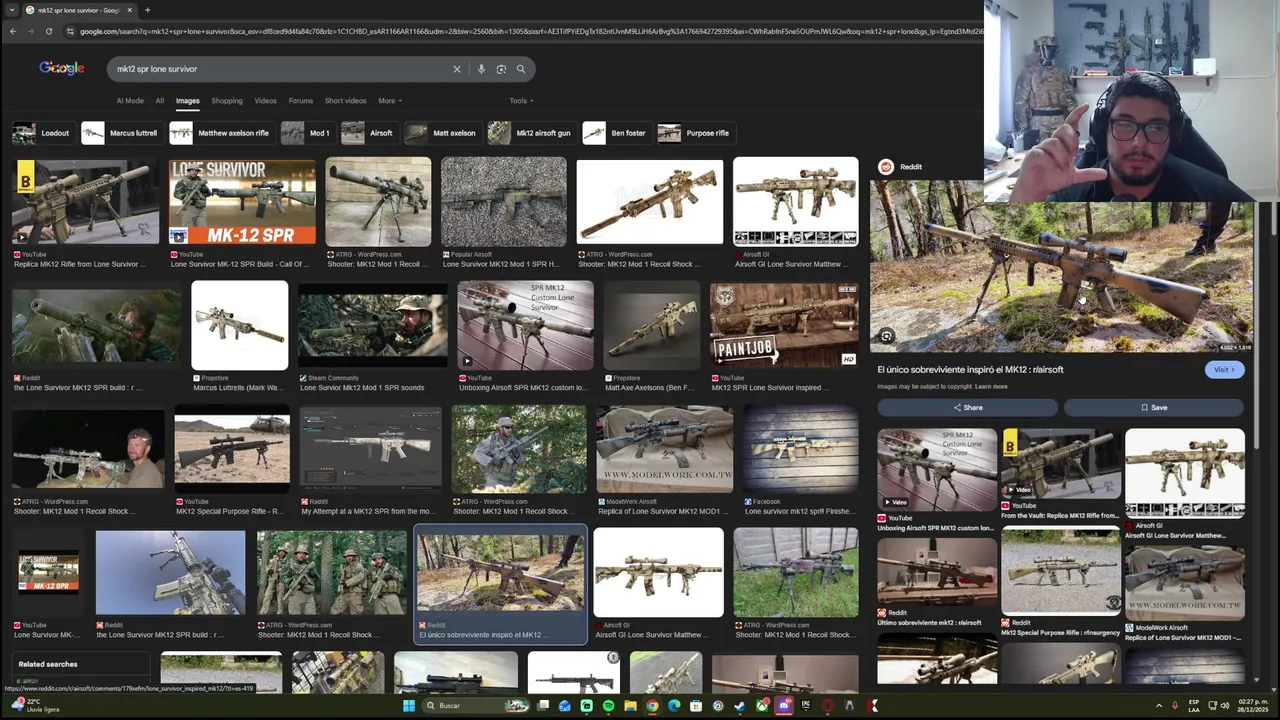This screenshot has height=720, width=1280.
Task: Go back with the browser back arrow
Action: pos(12,31)
